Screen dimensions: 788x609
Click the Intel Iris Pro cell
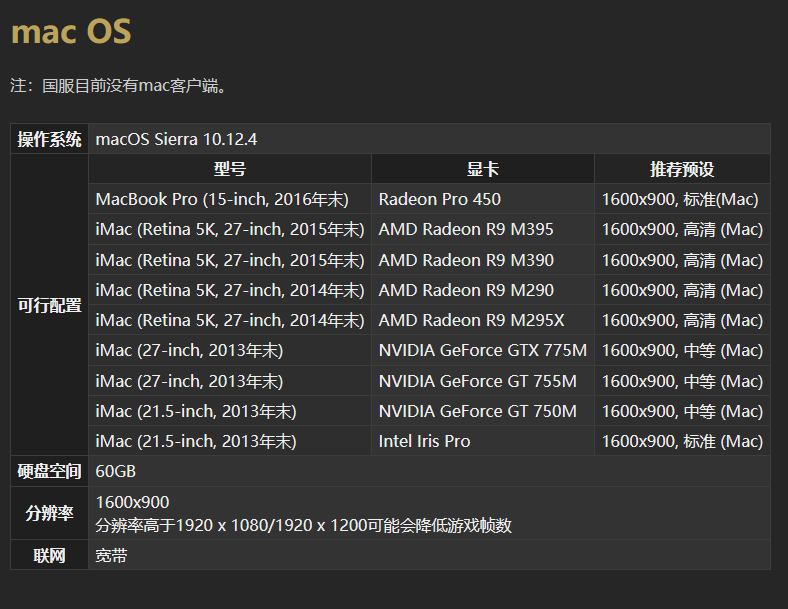tap(424, 441)
